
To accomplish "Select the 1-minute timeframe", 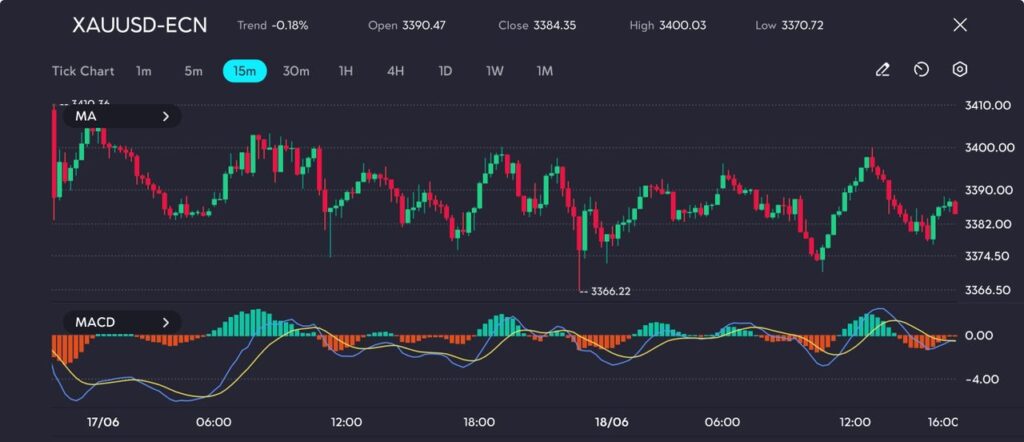I will [144, 71].
